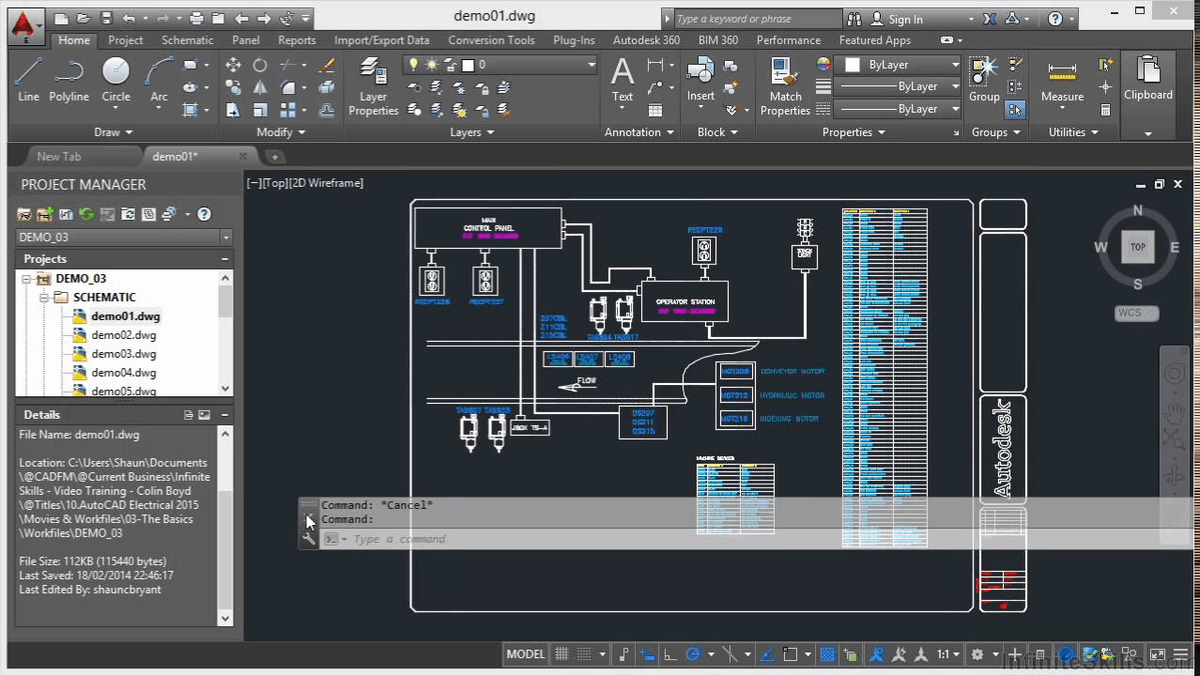Open Project Manager help
The width and height of the screenshot is (1200, 676).
click(203, 213)
